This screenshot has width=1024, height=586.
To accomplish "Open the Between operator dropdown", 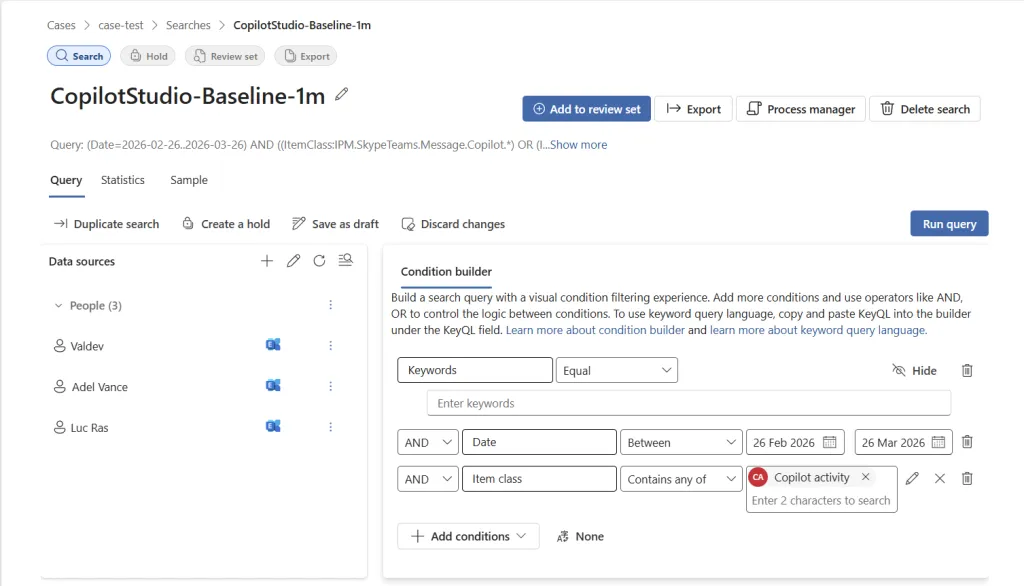I will [x=681, y=442].
